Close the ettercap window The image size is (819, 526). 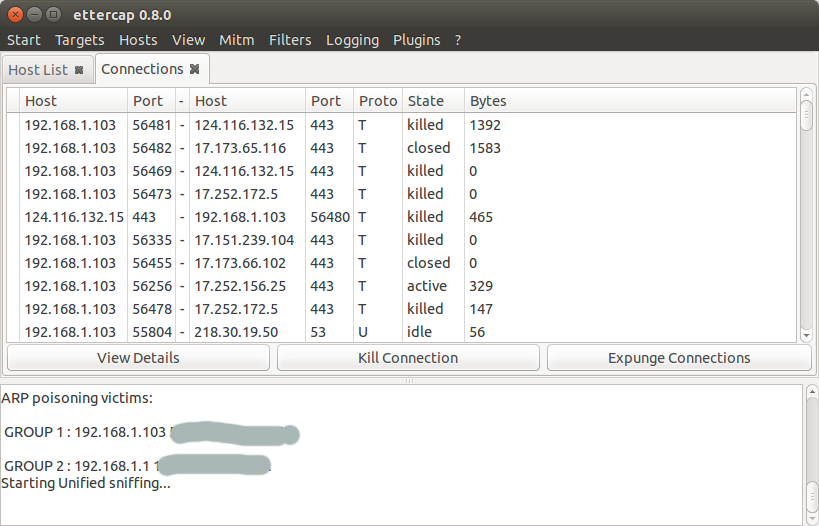coord(16,15)
